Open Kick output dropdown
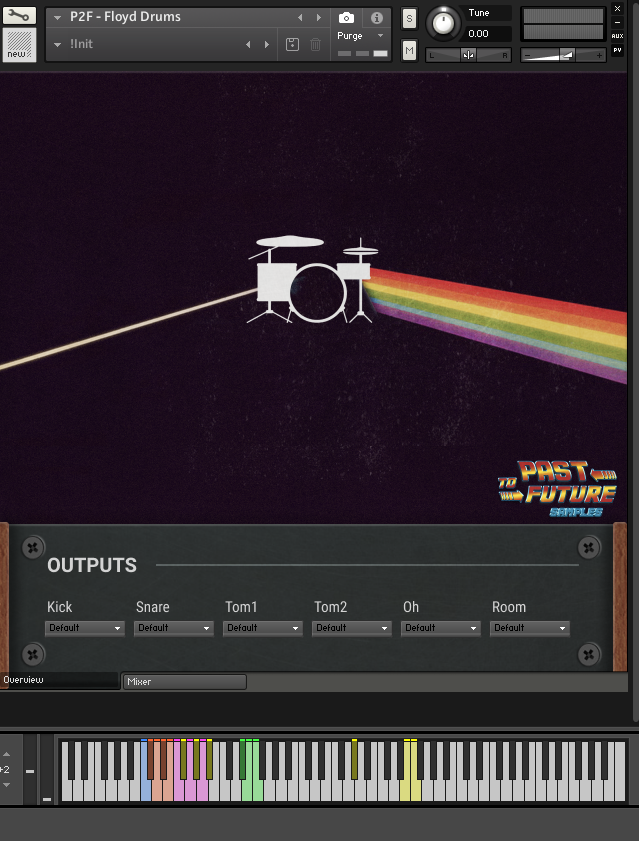 (x=85, y=628)
